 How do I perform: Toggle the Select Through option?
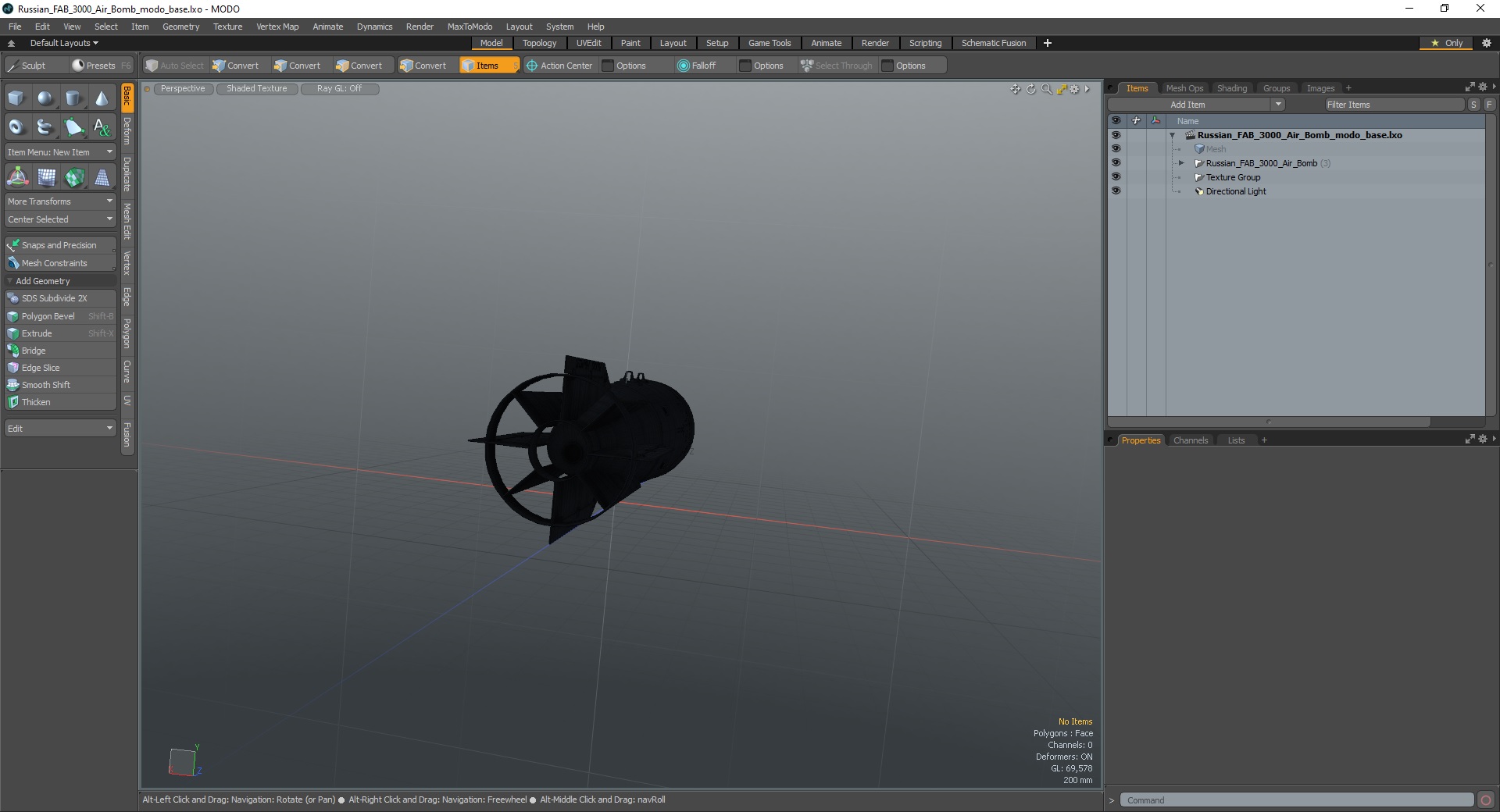[x=837, y=66]
